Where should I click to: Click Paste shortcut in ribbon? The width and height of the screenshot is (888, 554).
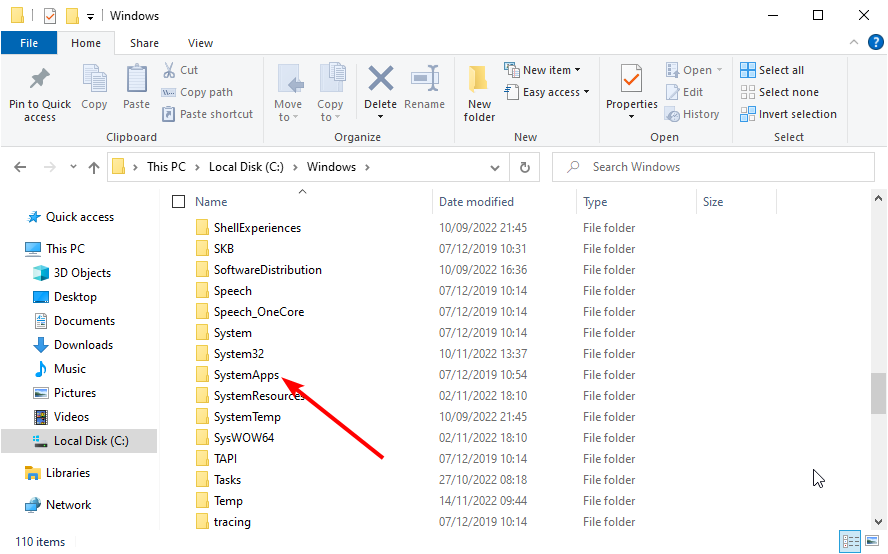coord(208,114)
